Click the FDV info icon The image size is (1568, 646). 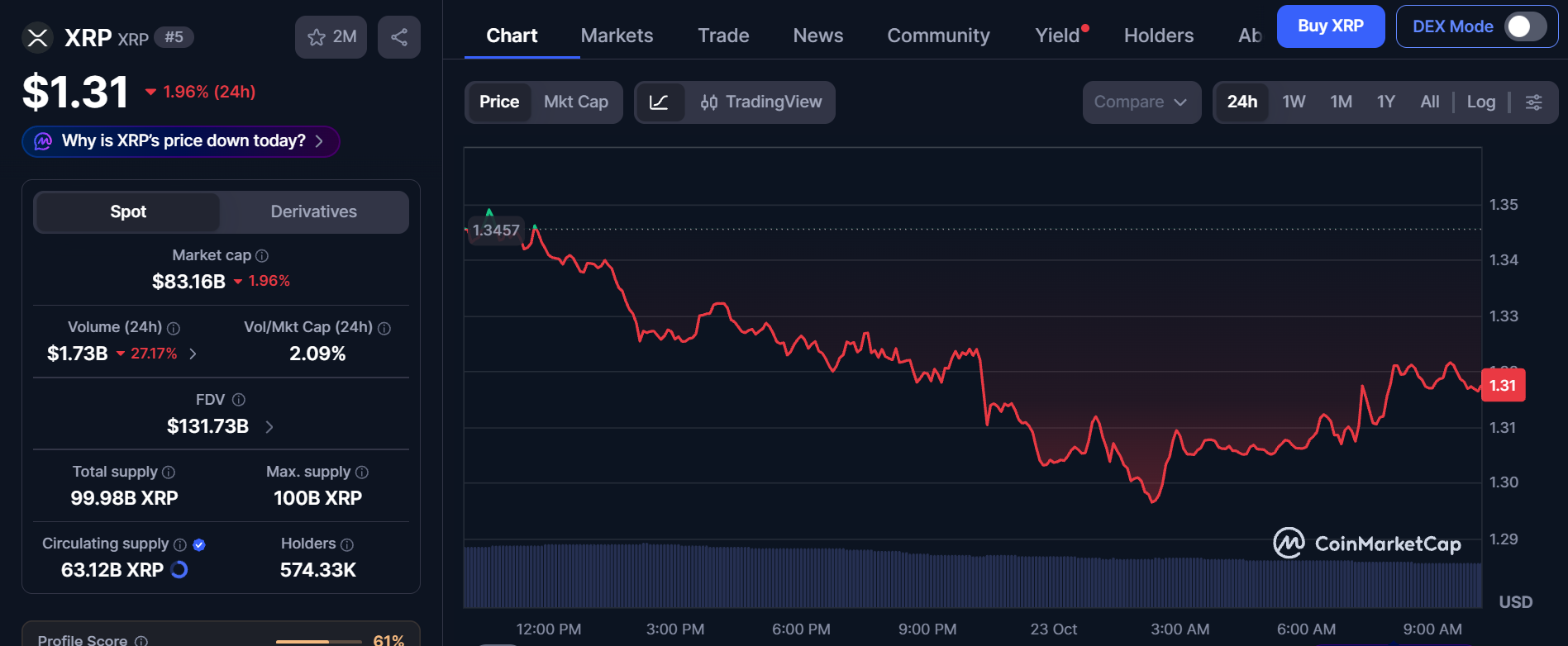[239, 400]
